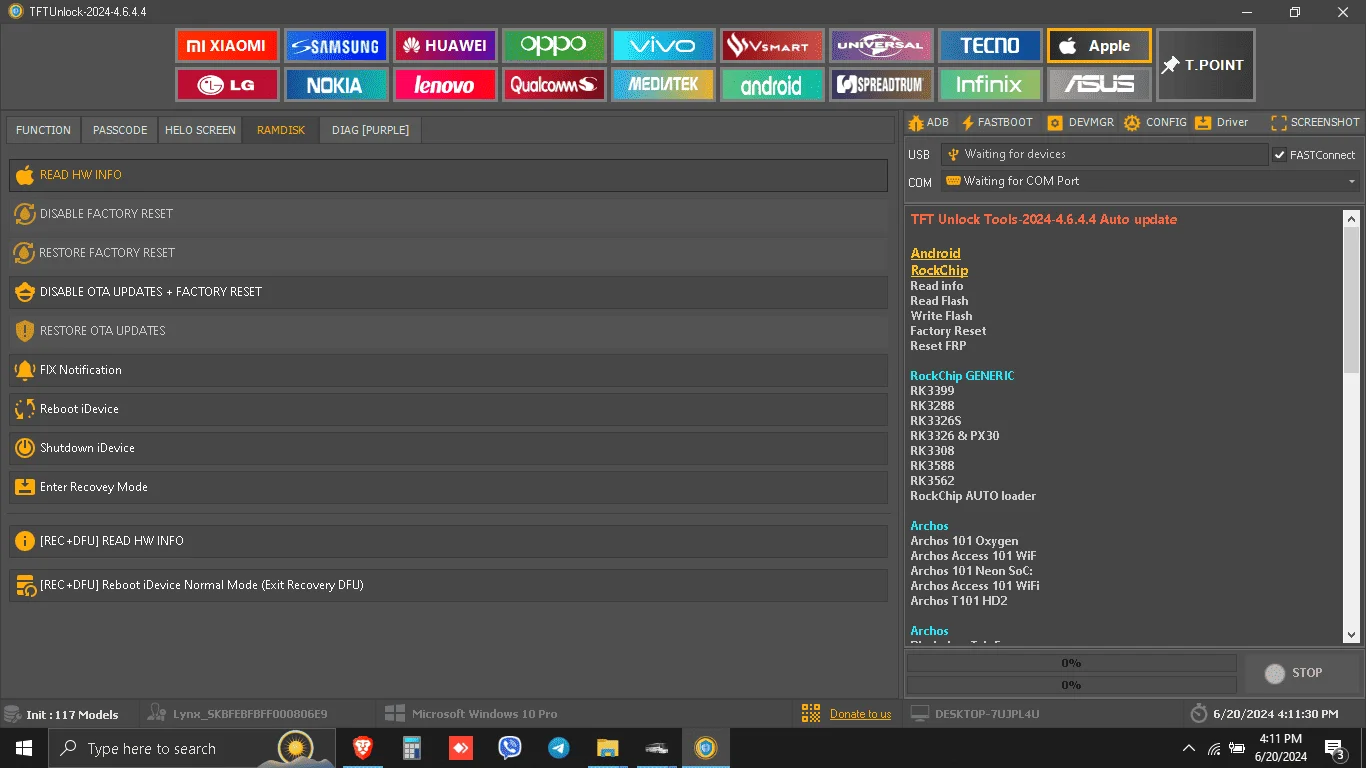Open Calculator from the taskbar

411,748
